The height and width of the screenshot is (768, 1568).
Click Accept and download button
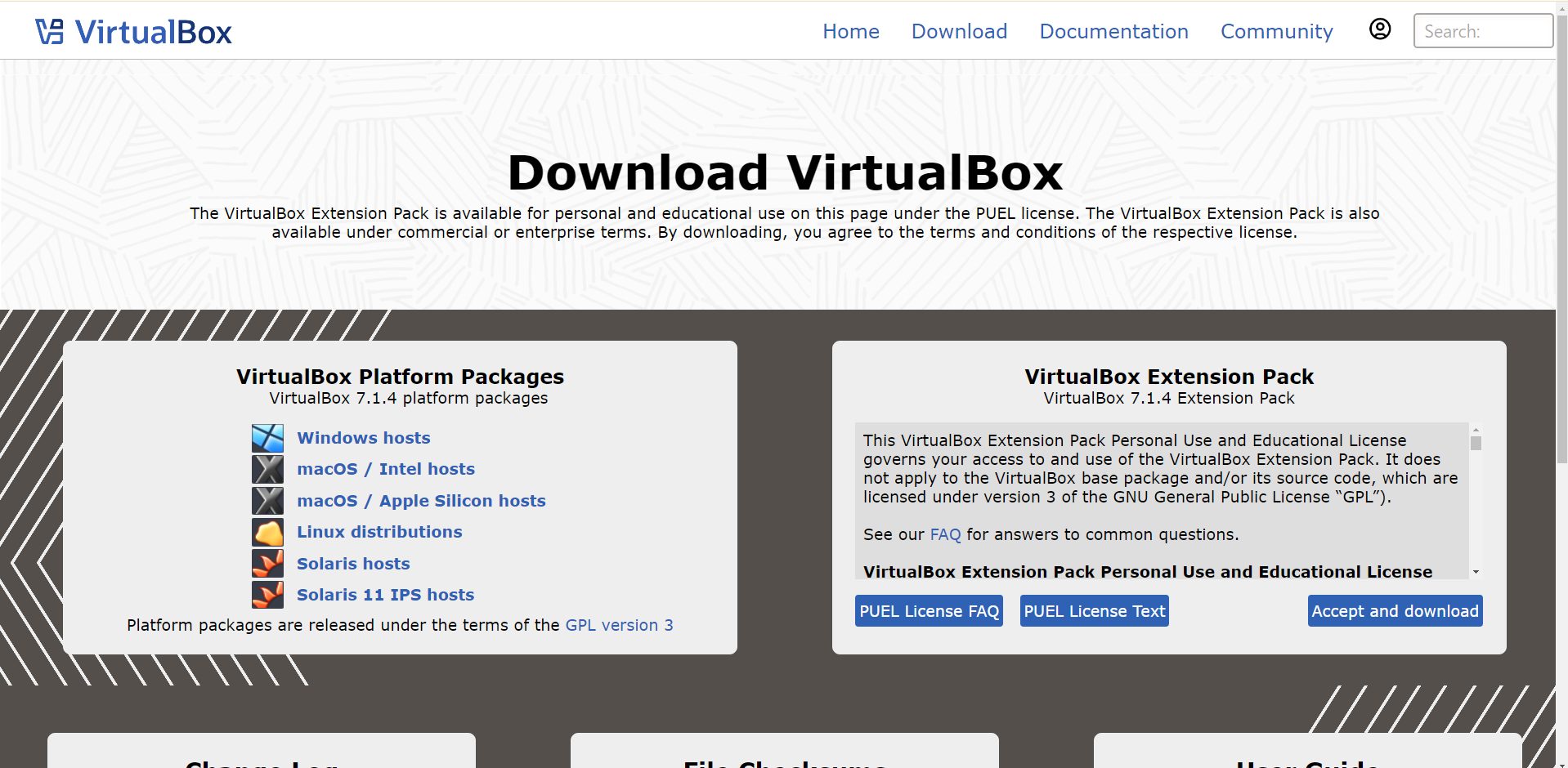point(1395,611)
